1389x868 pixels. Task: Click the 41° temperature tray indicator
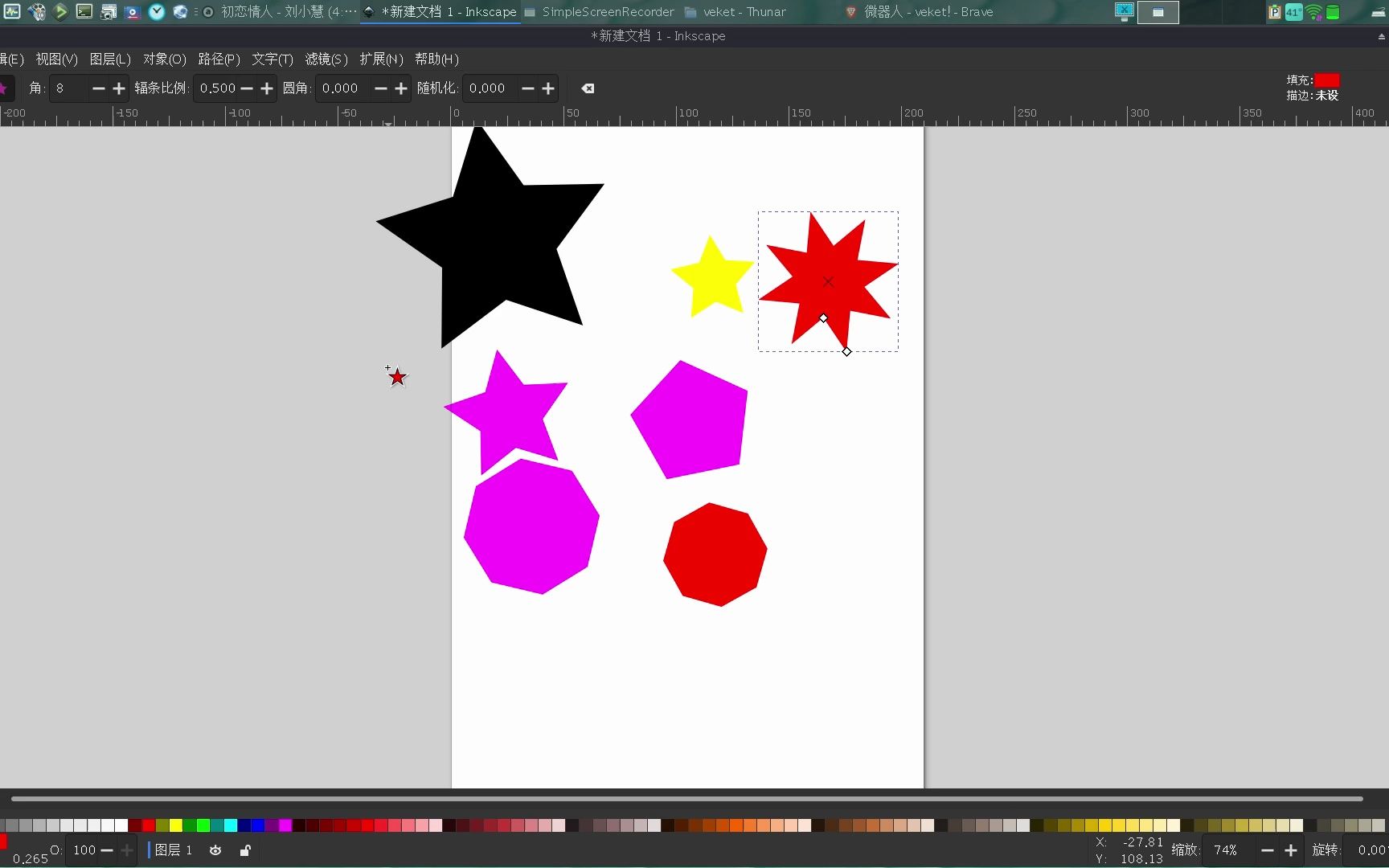pyautogui.click(x=1293, y=12)
